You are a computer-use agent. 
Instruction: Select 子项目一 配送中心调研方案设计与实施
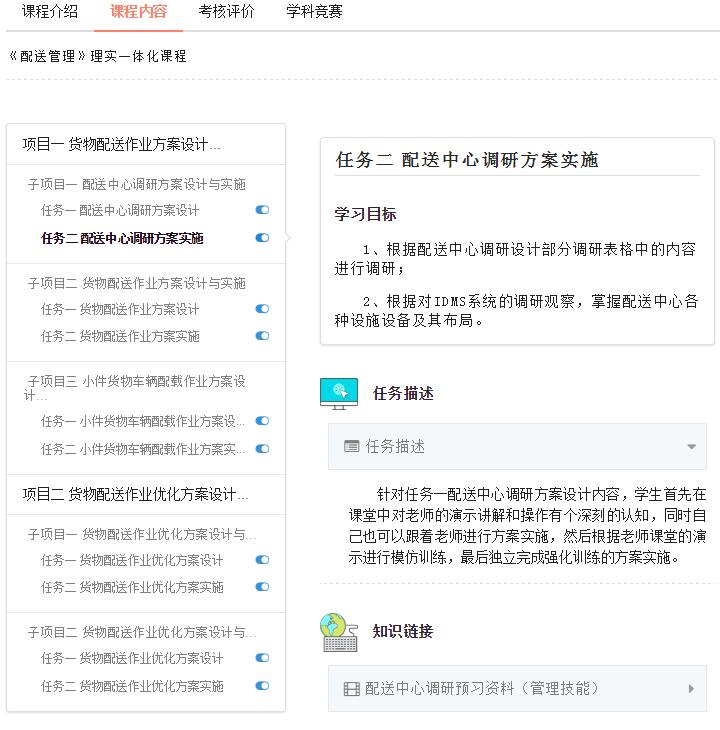(136, 184)
